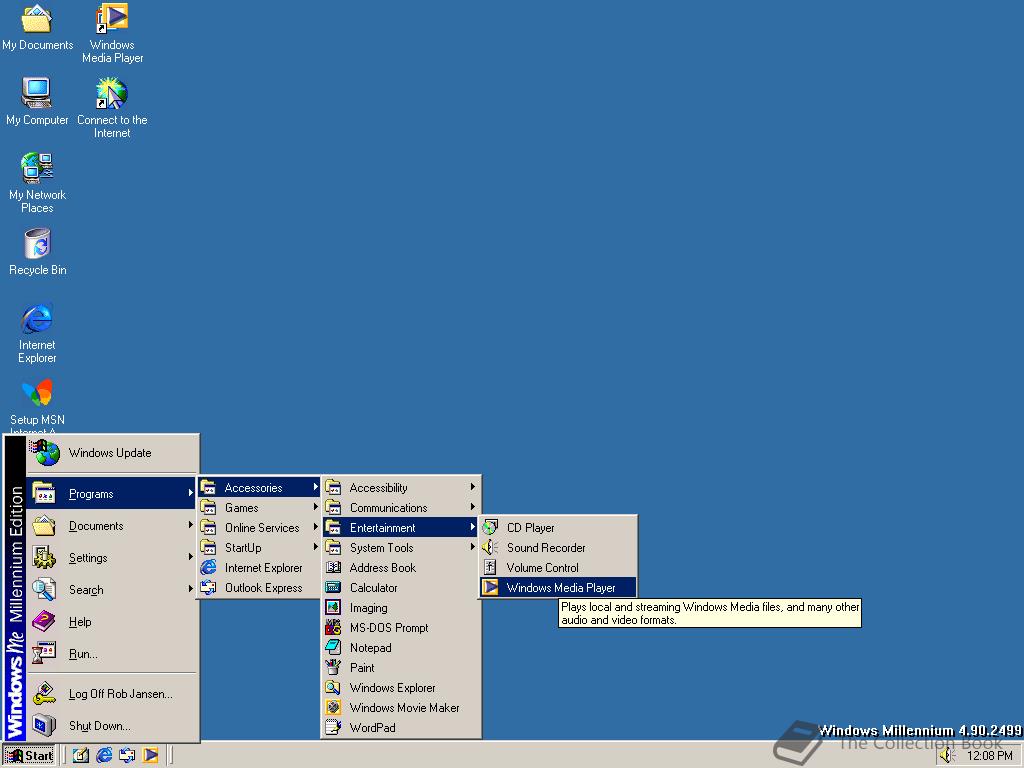Launch WordPad from Accessories menu
Viewport: 1024px width, 768px height.
click(401, 728)
